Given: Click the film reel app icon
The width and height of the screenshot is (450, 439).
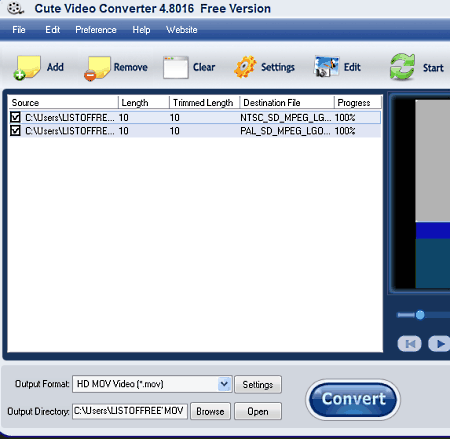Looking at the screenshot, I should pos(15,8).
